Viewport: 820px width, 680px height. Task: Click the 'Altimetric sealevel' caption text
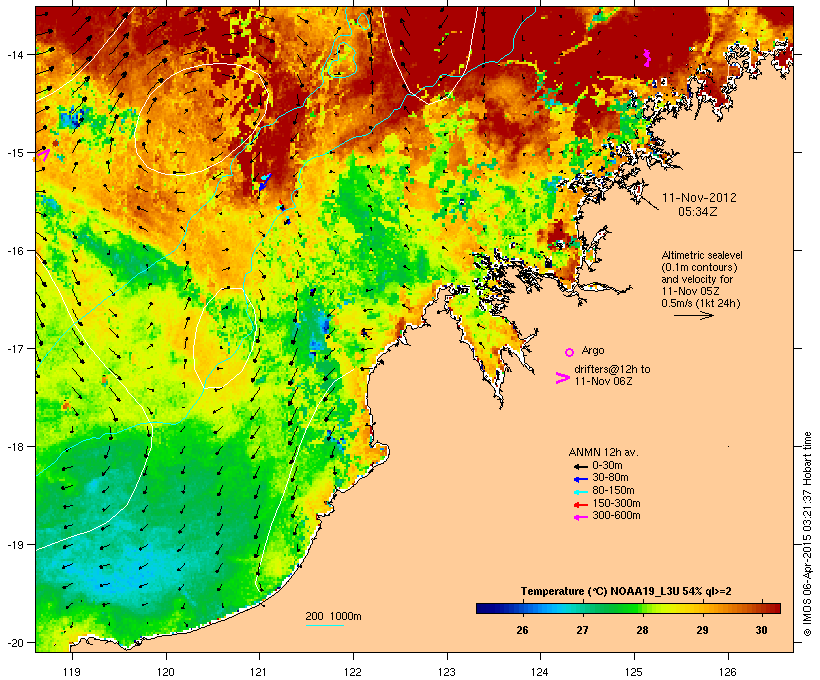(702, 255)
